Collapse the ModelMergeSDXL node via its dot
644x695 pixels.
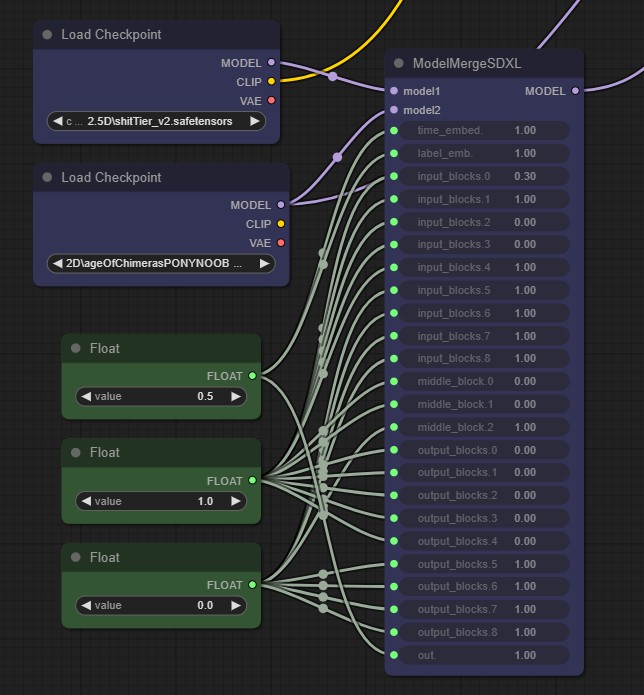point(398,63)
